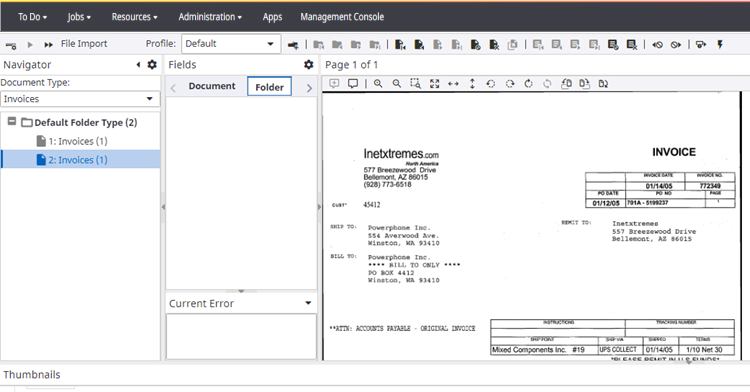Image resolution: width=750 pixels, height=392 pixels.
Task: Zoom out of the invoice image
Action: click(397, 84)
